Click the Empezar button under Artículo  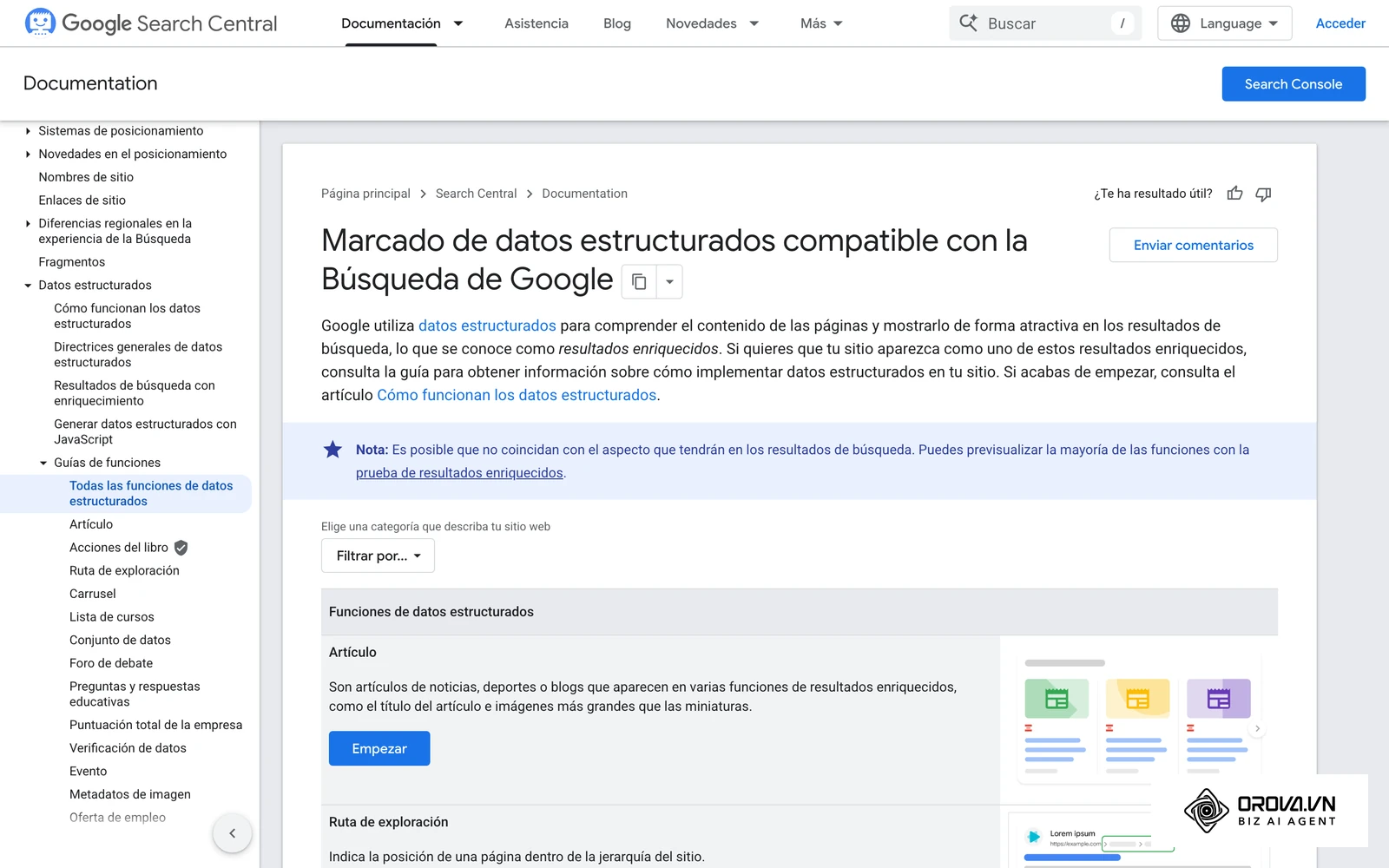pyautogui.click(x=379, y=748)
